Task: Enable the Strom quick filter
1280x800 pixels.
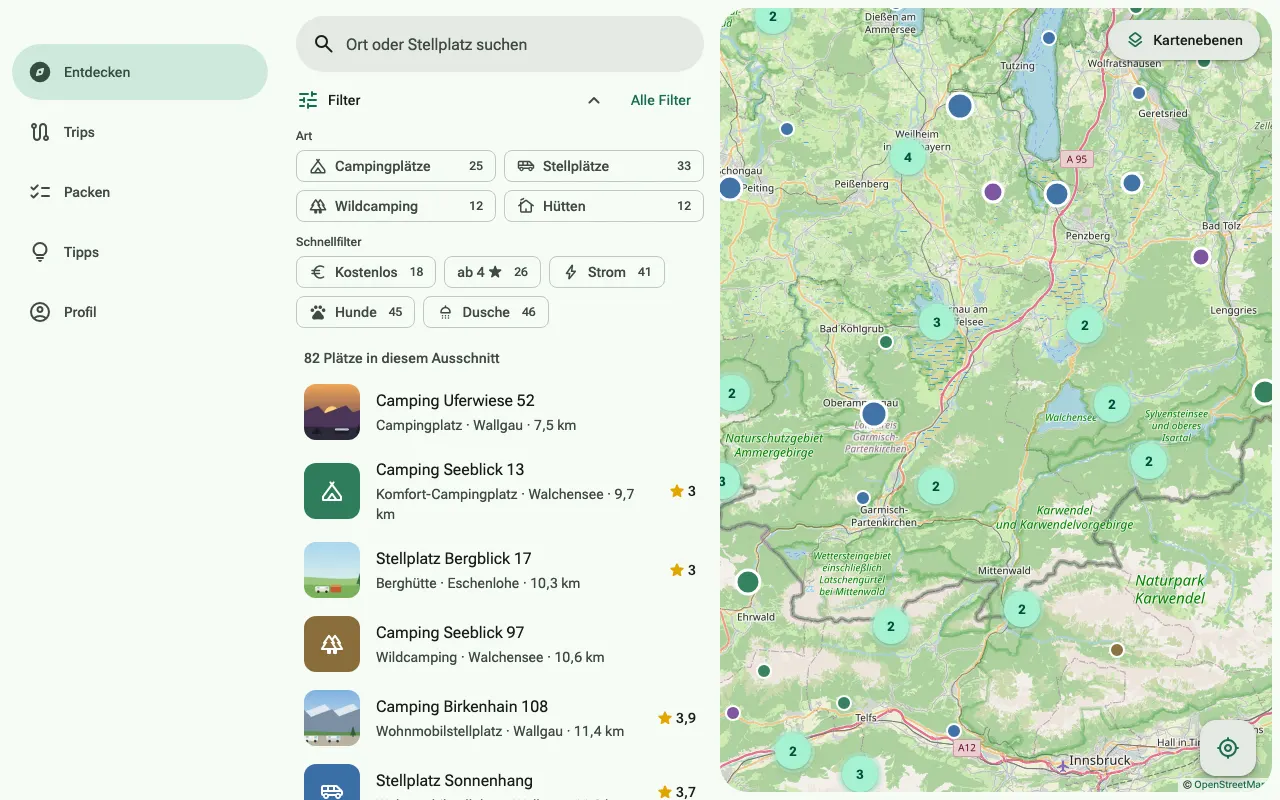Action: 607,272
